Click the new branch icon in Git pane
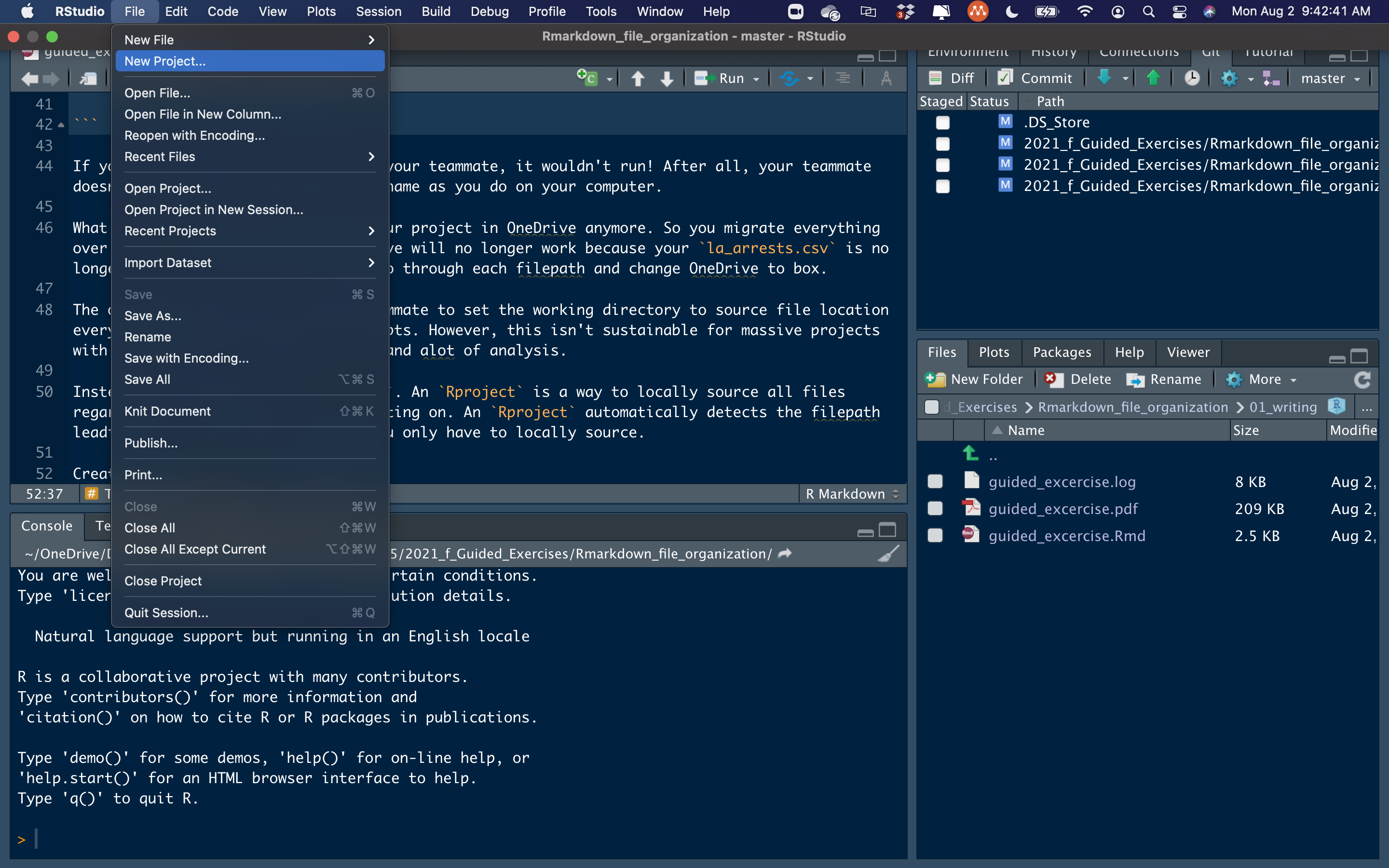1389x868 pixels. 1271,79
